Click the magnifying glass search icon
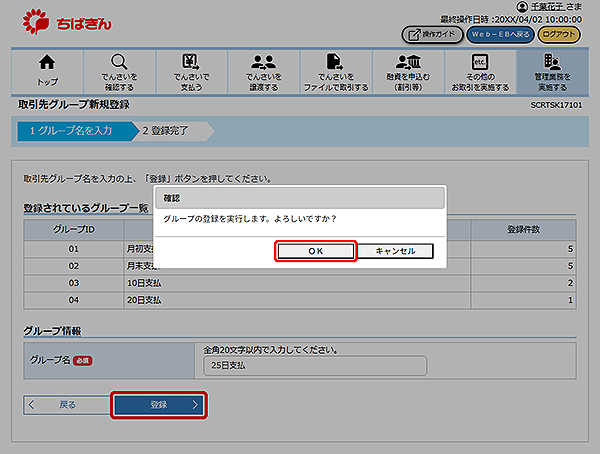Viewport: 600px width, 454px height. click(119, 62)
